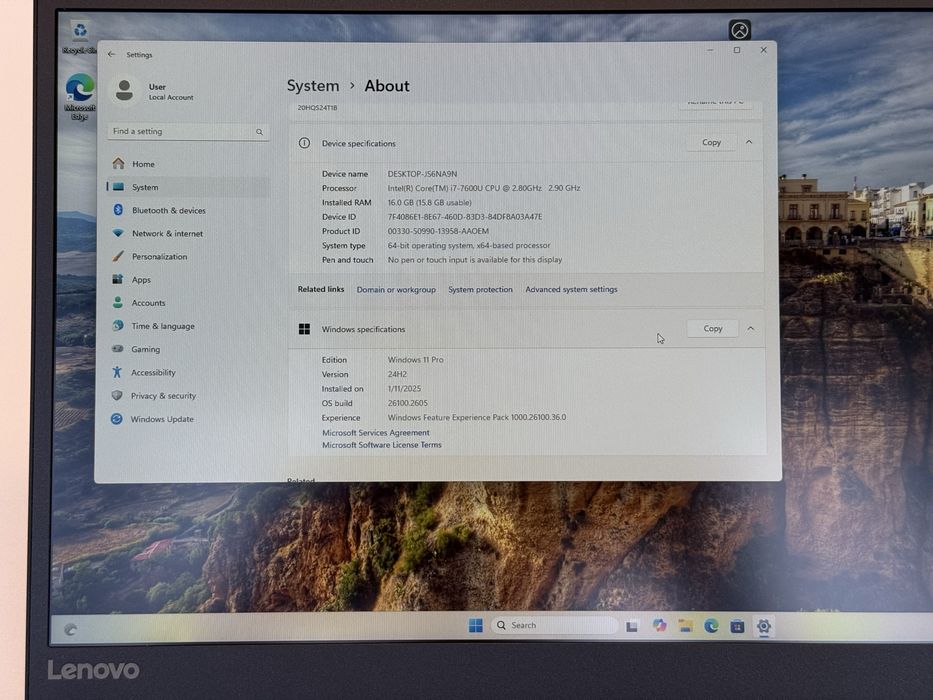Copy the Device specifications
The width and height of the screenshot is (933, 700).
[x=711, y=142]
